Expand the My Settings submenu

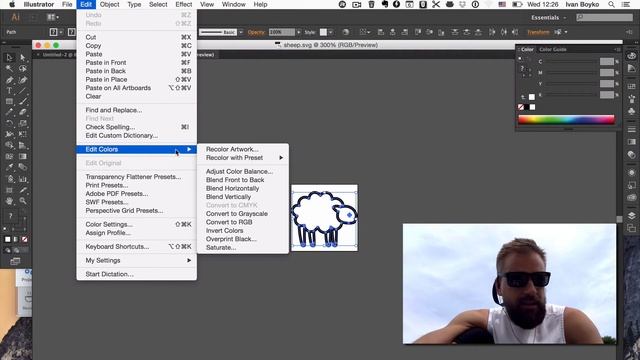point(136,260)
